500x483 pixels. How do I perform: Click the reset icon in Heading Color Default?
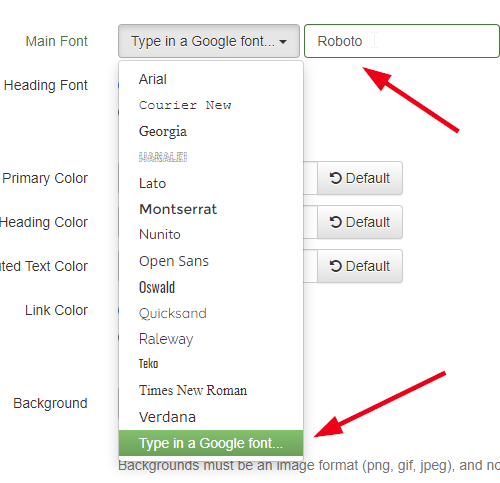[x=336, y=222]
